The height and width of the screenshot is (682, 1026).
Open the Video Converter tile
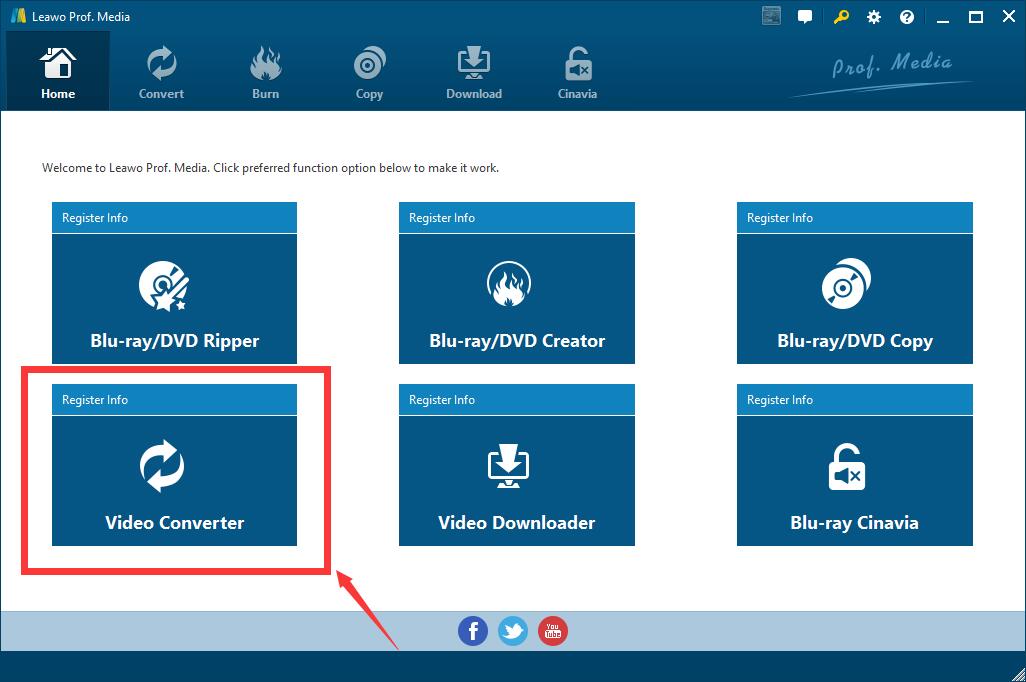[174, 481]
